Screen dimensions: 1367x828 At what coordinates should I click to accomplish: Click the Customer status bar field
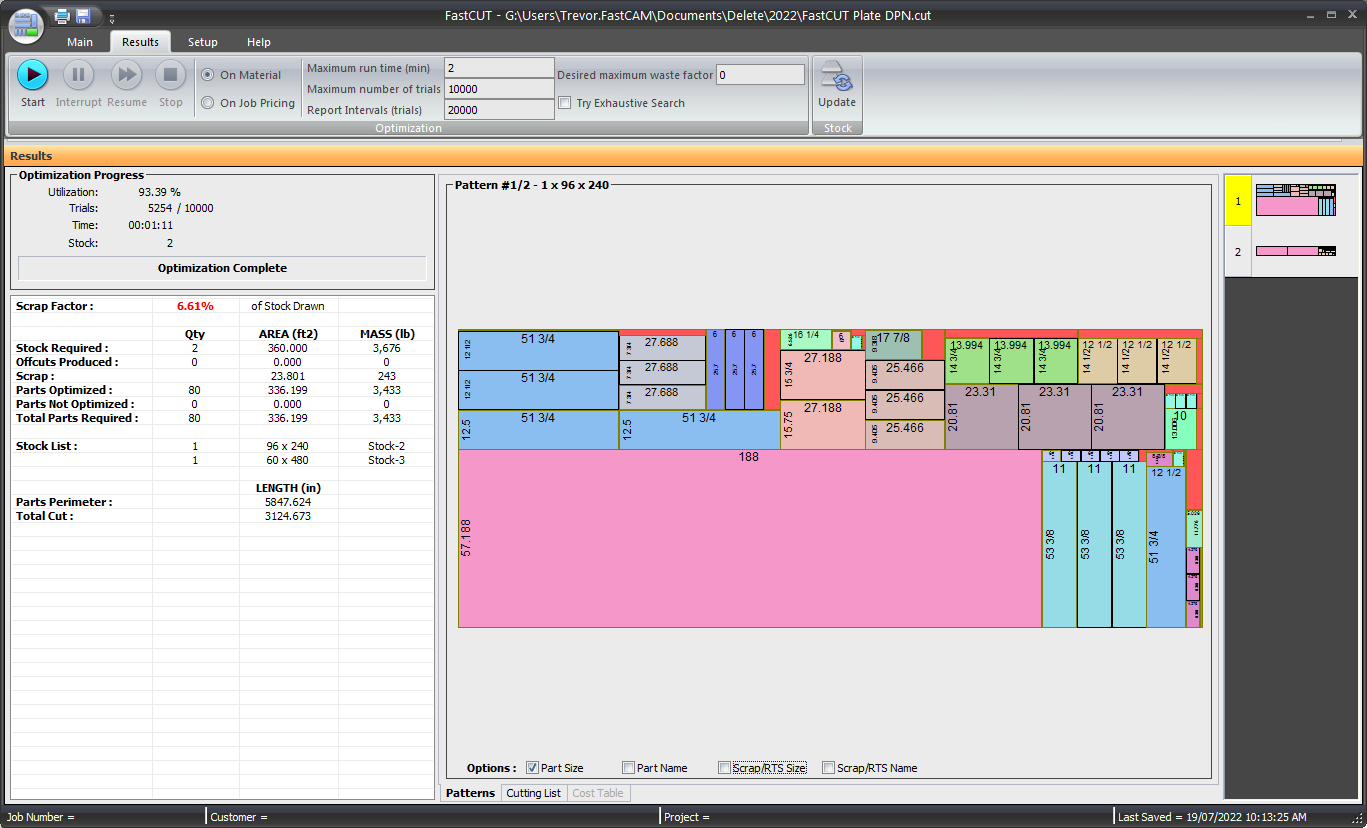point(432,817)
